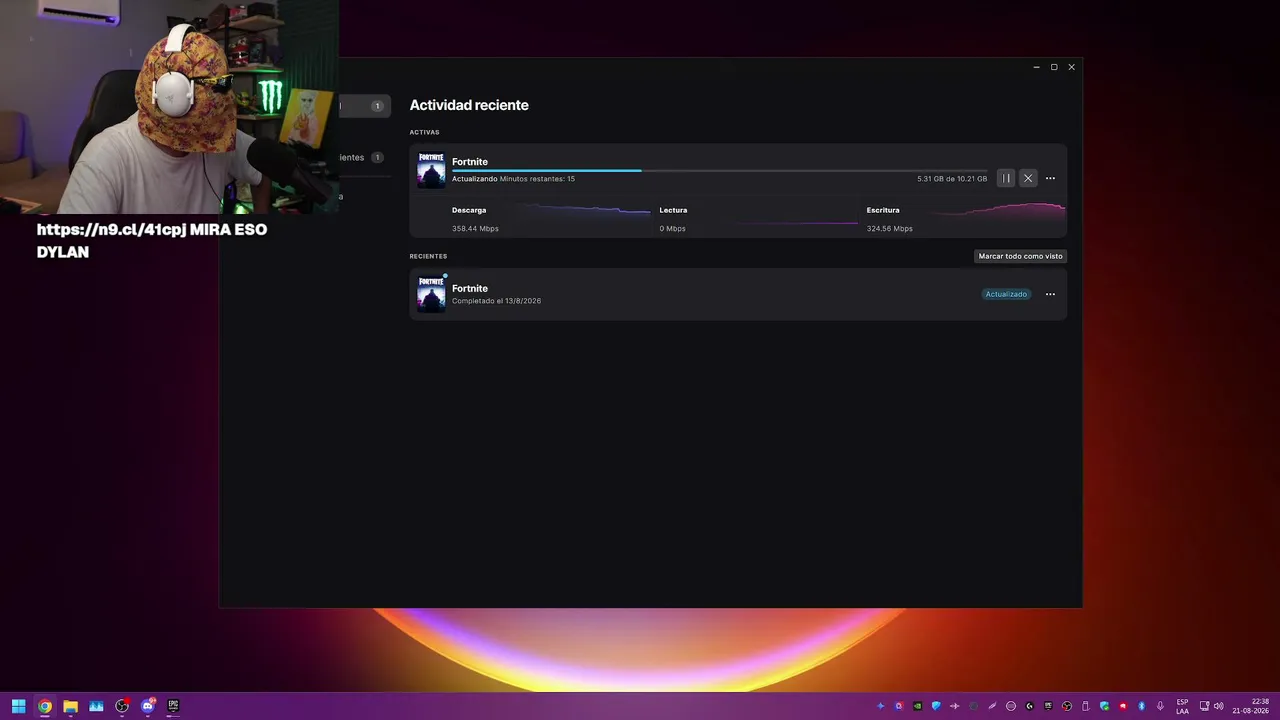Click the ACTIVAS section label

coord(424,132)
